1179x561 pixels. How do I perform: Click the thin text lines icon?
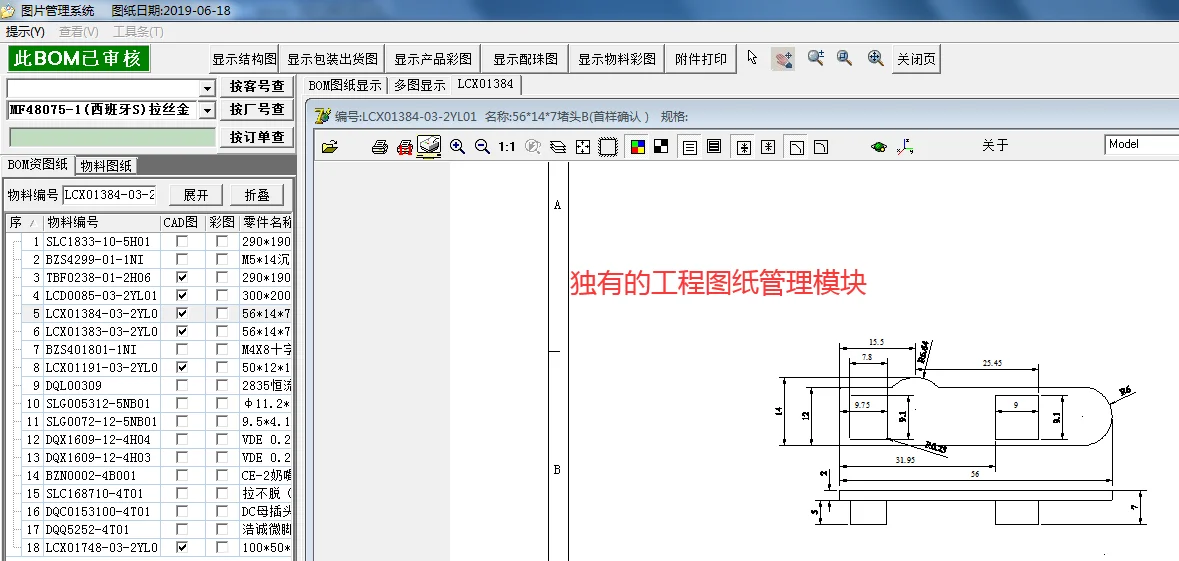[x=690, y=147]
